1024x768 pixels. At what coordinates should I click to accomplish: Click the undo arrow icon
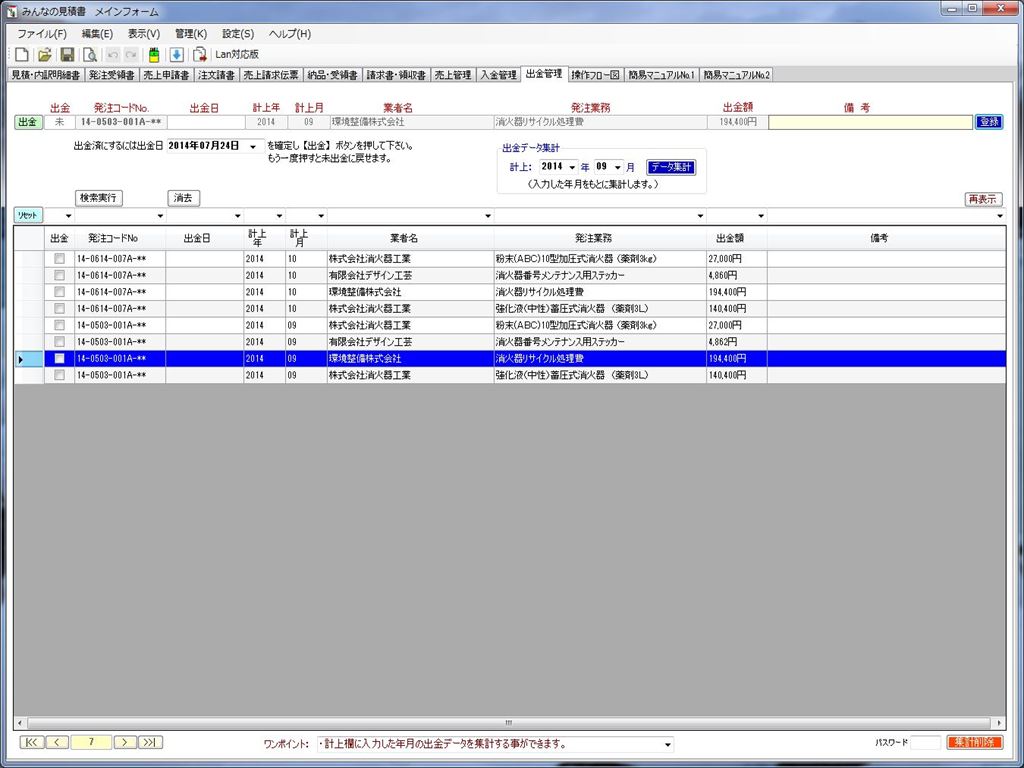pyautogui.click(x=113, y=55)
